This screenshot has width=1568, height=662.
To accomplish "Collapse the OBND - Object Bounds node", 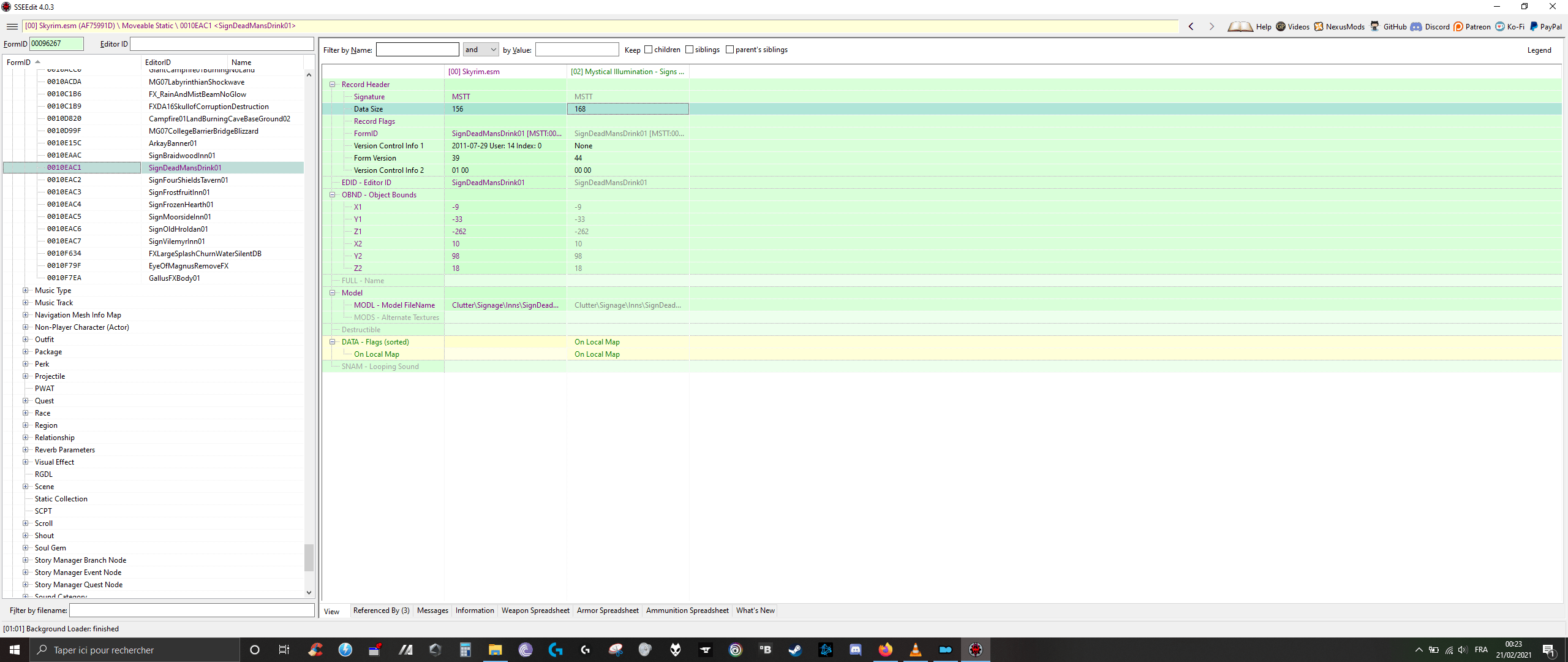I will click(333, 195).
